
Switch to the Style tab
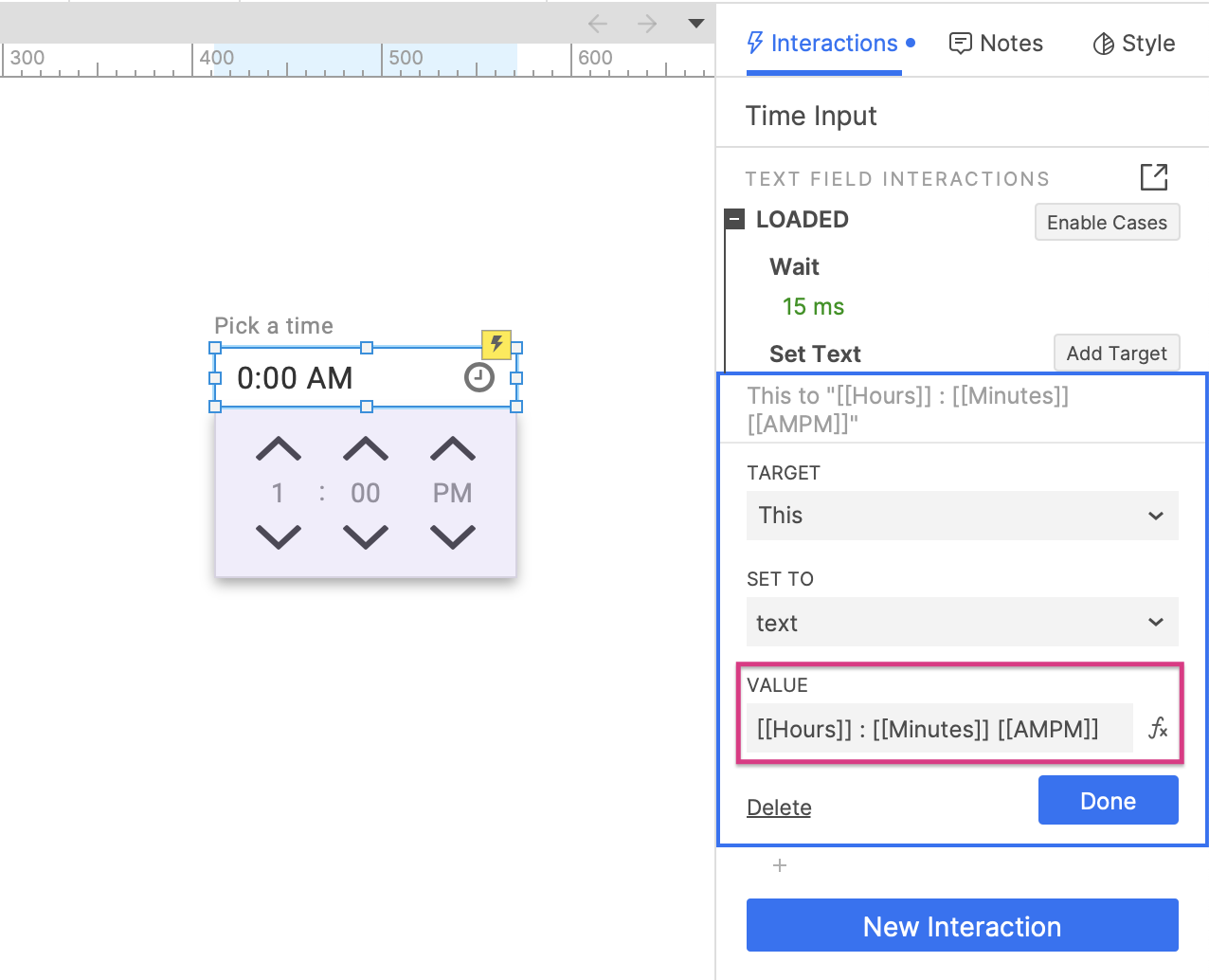pyautogui.click(x=1134, y=44)
